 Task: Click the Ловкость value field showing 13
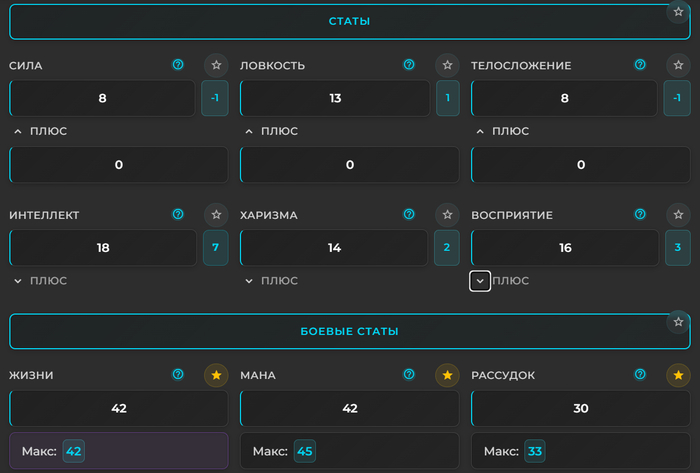[x=334, y=99]
